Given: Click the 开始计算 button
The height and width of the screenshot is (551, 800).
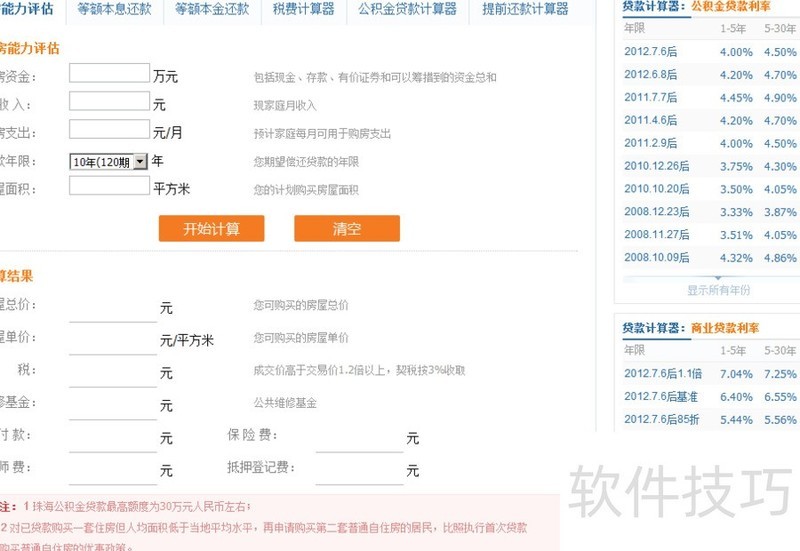Looking at the screenshot, I should coord(211,228).
